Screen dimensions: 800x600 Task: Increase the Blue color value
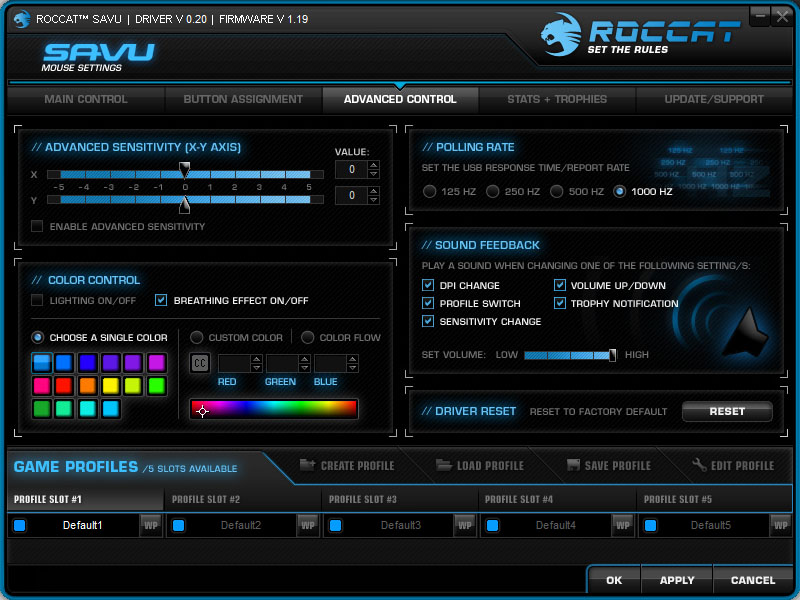click(x=353, y=359)
